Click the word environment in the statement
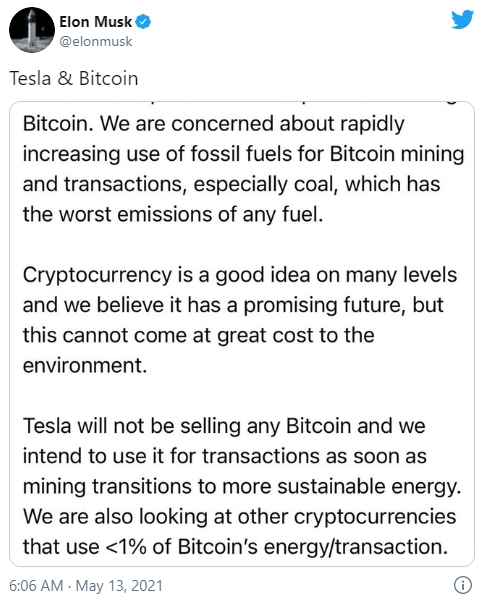Image resolution: width=488 pixels, height=599 pixels. [84, 366]
